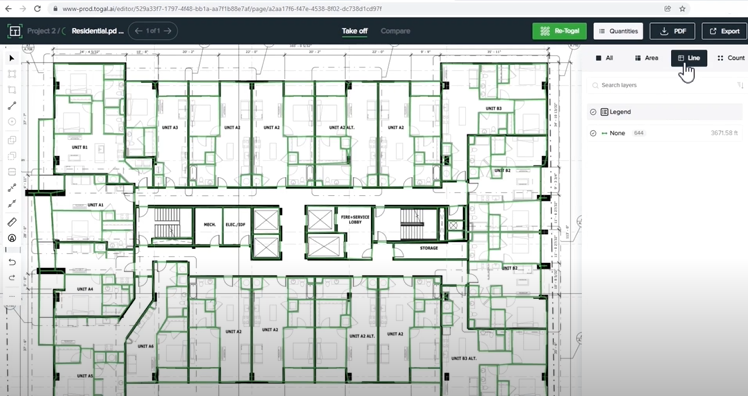Click the Re-Togal button
Screen dimensions: 748x396
click(560, 31)
